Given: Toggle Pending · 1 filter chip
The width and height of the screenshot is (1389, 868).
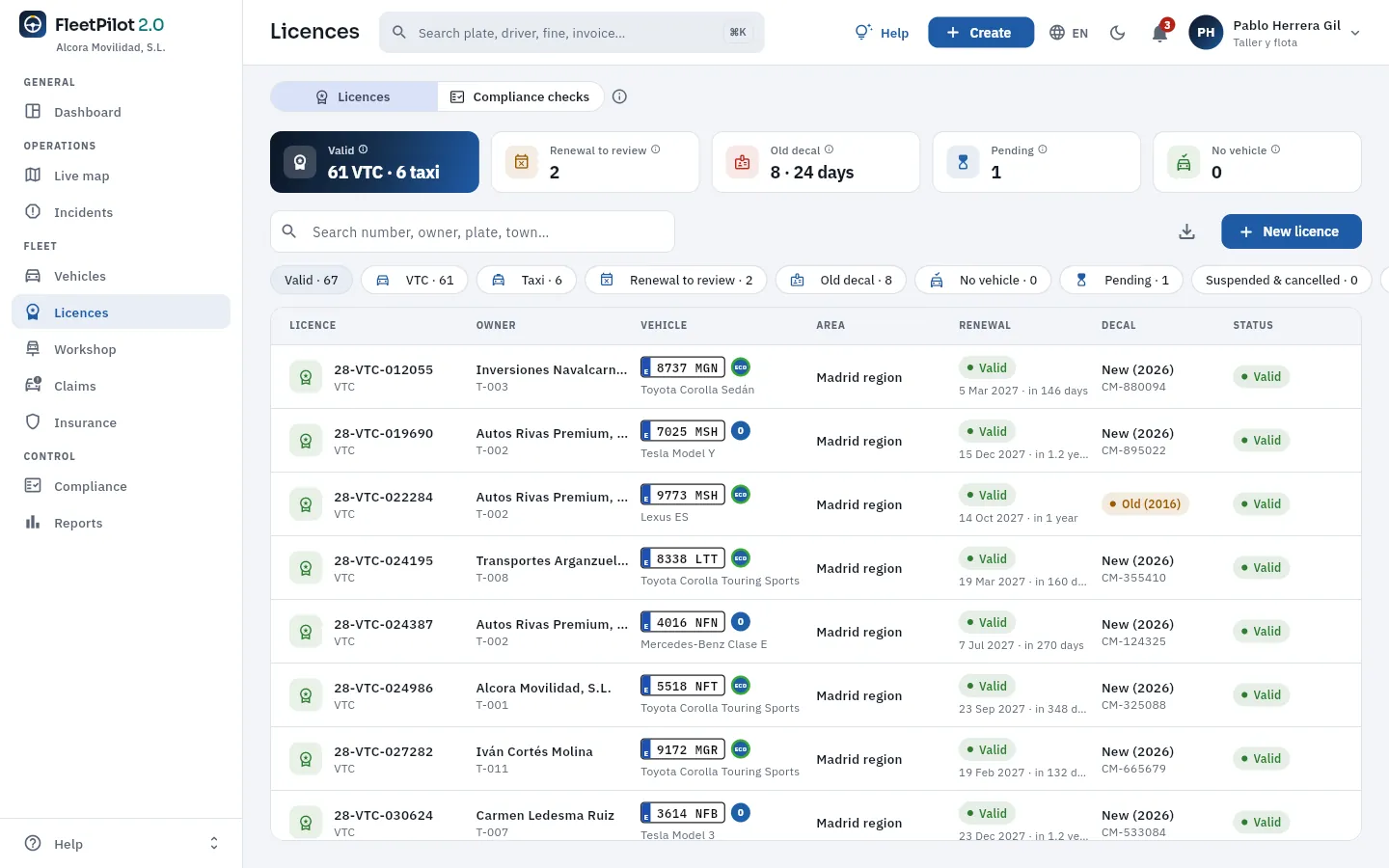Looking at the screenshot, I should [x=1122, y=280].
